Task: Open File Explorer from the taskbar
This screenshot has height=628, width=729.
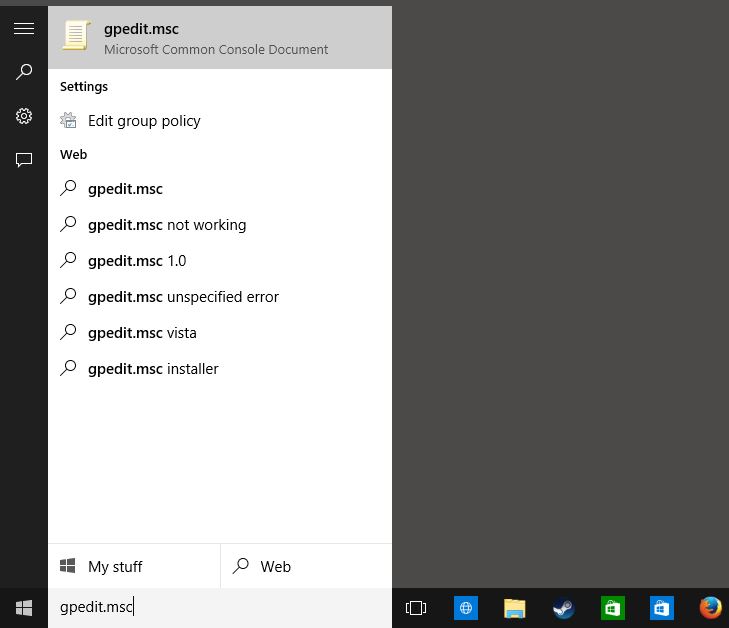Action: [x=514, y=608]
